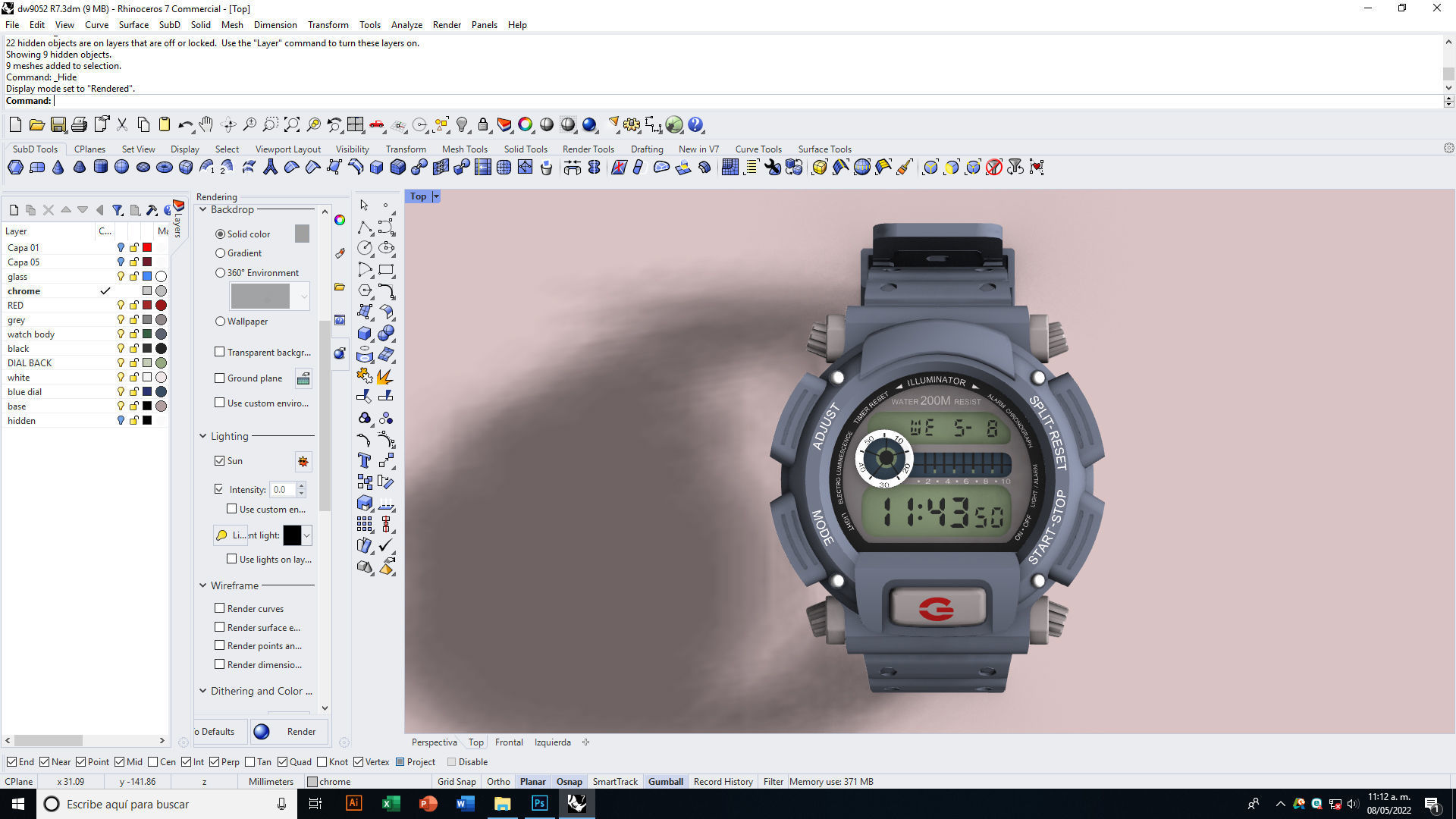This screenshot has width=1456, height=819.
Task: Select the Gradient backdrop option
Action: tap(220, 253)
